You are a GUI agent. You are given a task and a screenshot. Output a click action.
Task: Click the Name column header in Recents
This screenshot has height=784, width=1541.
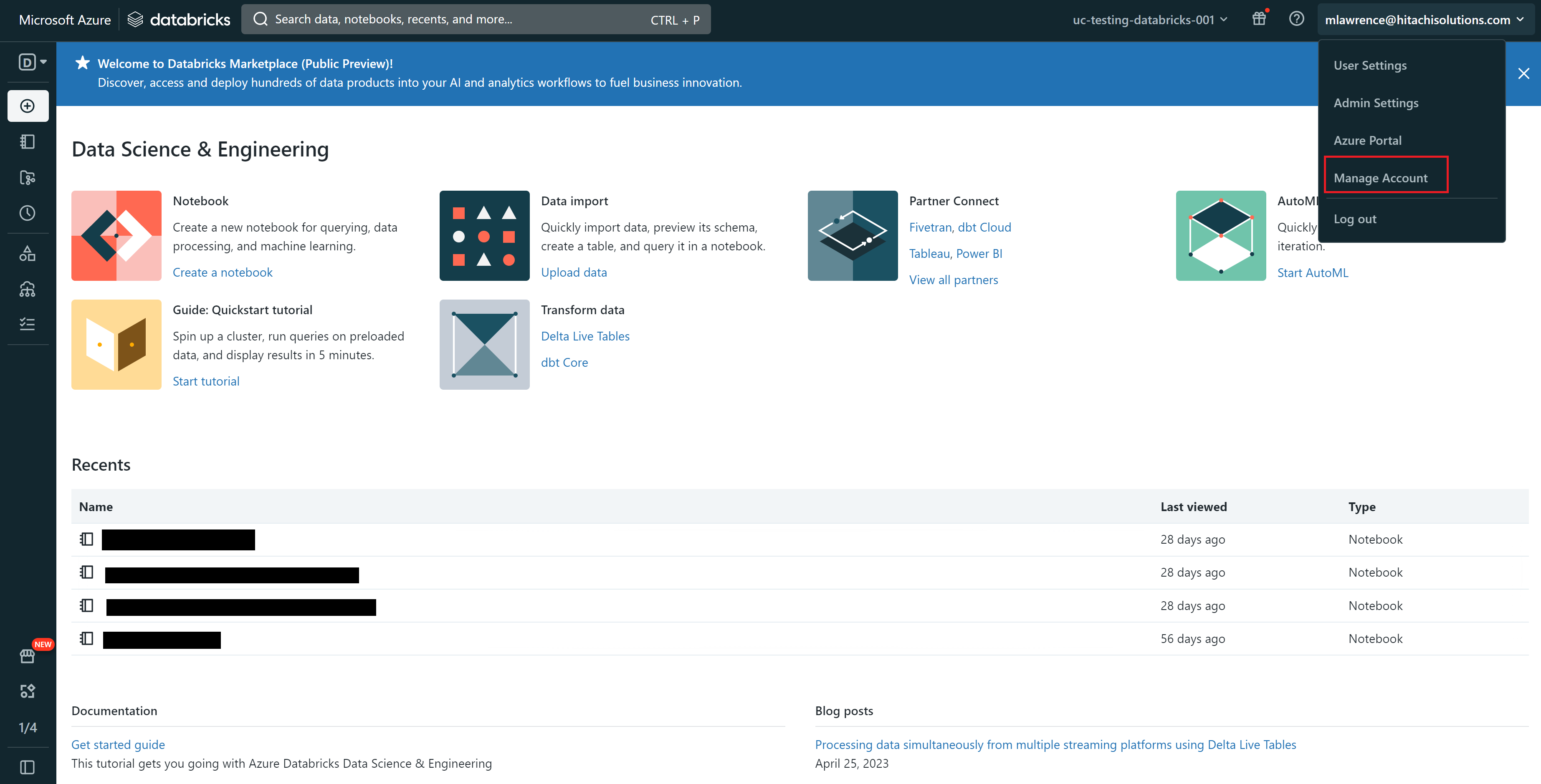point(96,507)
